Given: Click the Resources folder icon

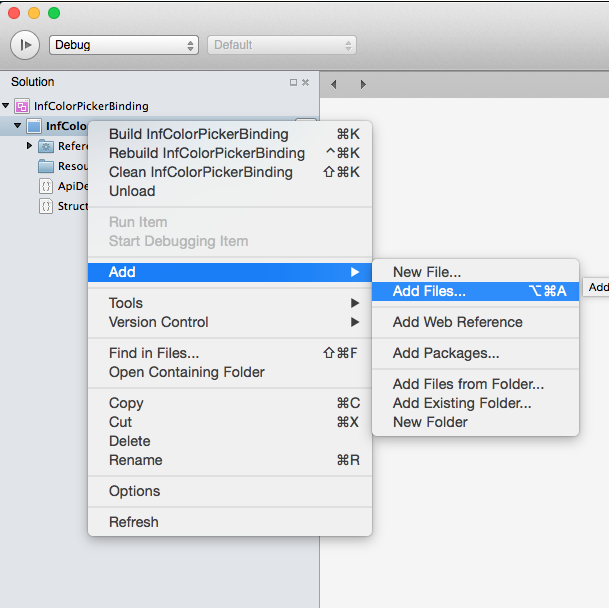Looking at the screenshot, I should (46, 166).
